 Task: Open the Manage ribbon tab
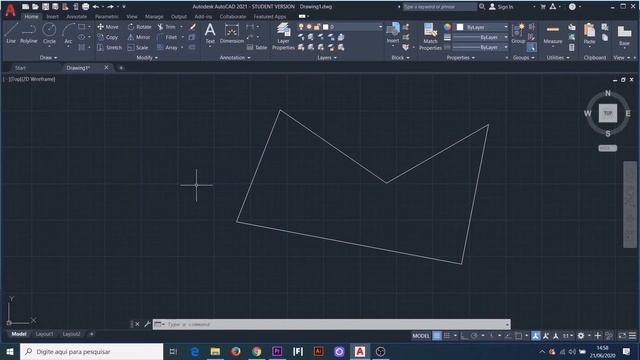(x=154, y=17)
